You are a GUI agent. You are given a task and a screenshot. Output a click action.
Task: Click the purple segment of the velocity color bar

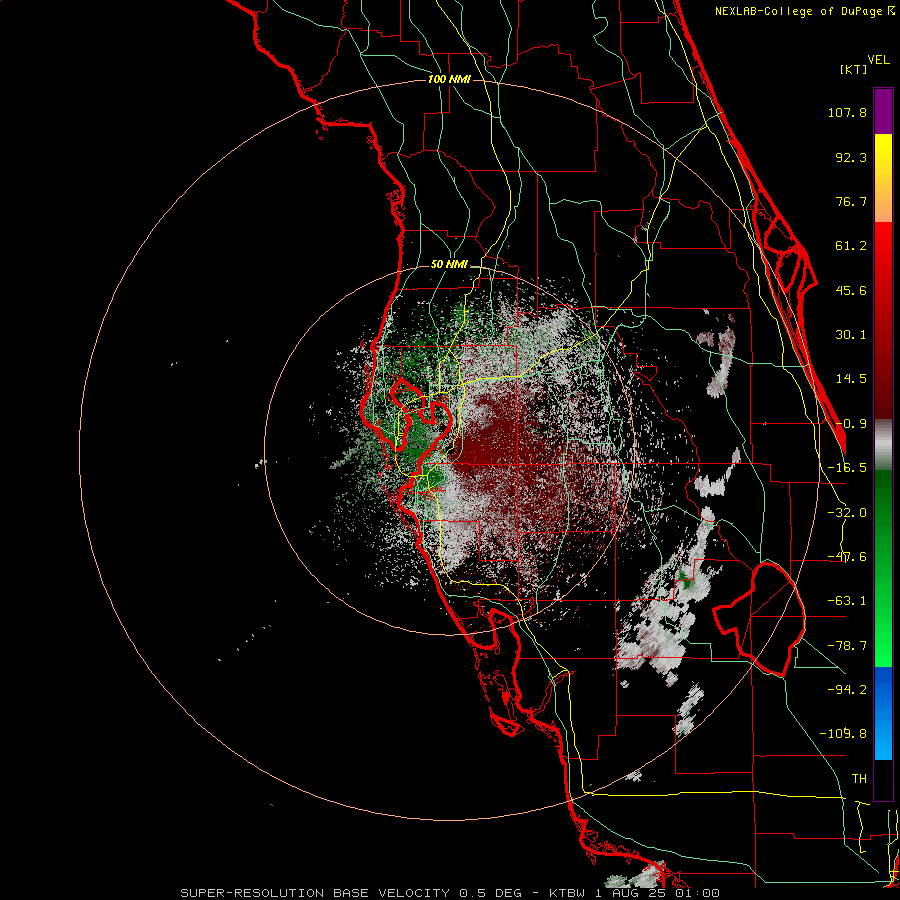tap(883, 111)
